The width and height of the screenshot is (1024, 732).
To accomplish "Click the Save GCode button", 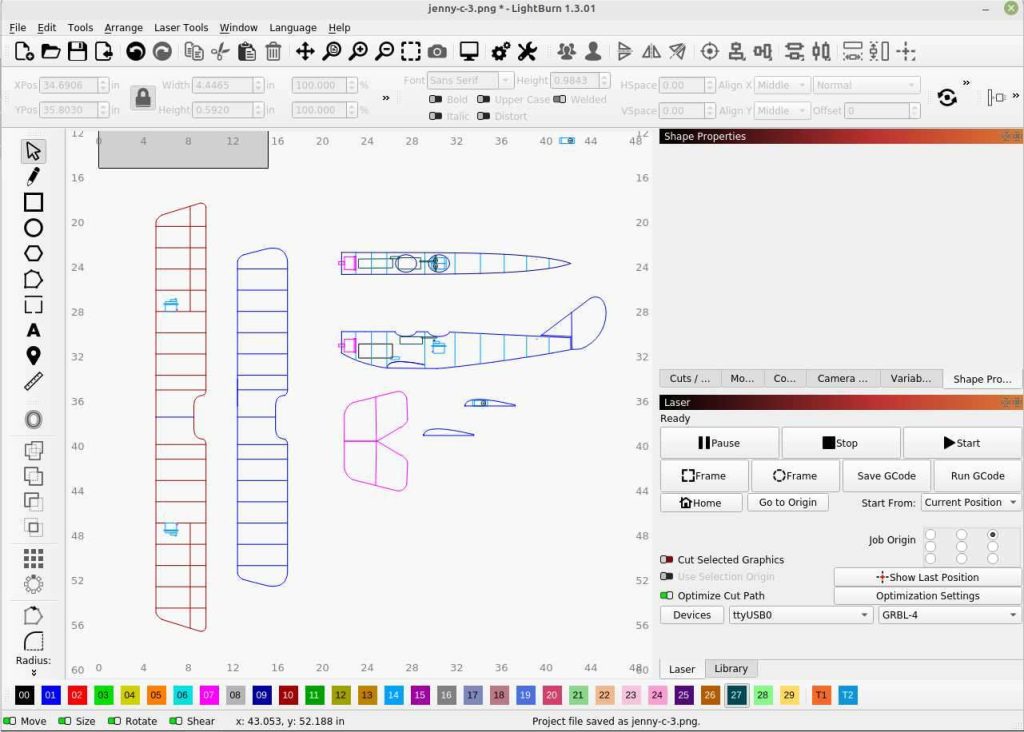I will [886, 476].
